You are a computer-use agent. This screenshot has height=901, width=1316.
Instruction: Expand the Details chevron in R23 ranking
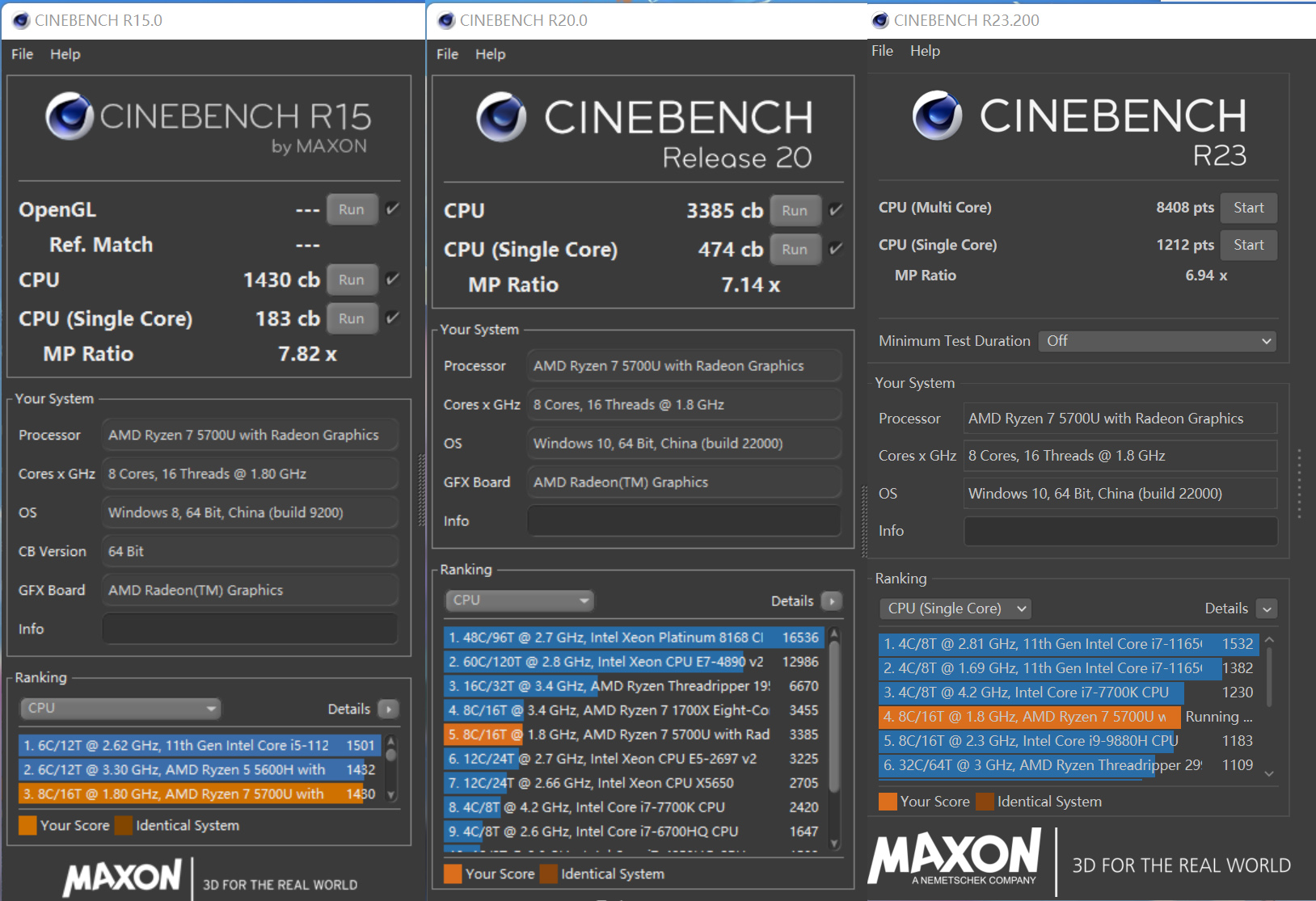tap(1267, 608)
